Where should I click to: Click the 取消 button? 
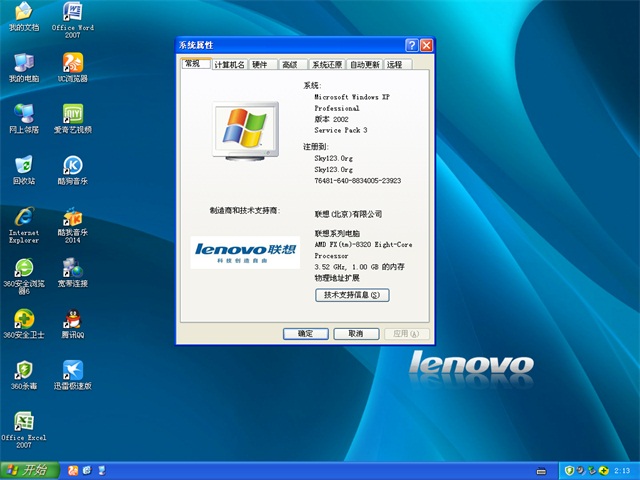point(356,334)
